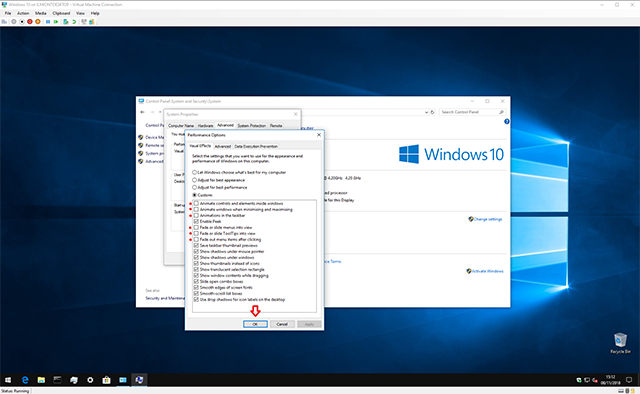Open the Action menu in VM Connection
The image size is (640, 394).
[x=23, y=13]
